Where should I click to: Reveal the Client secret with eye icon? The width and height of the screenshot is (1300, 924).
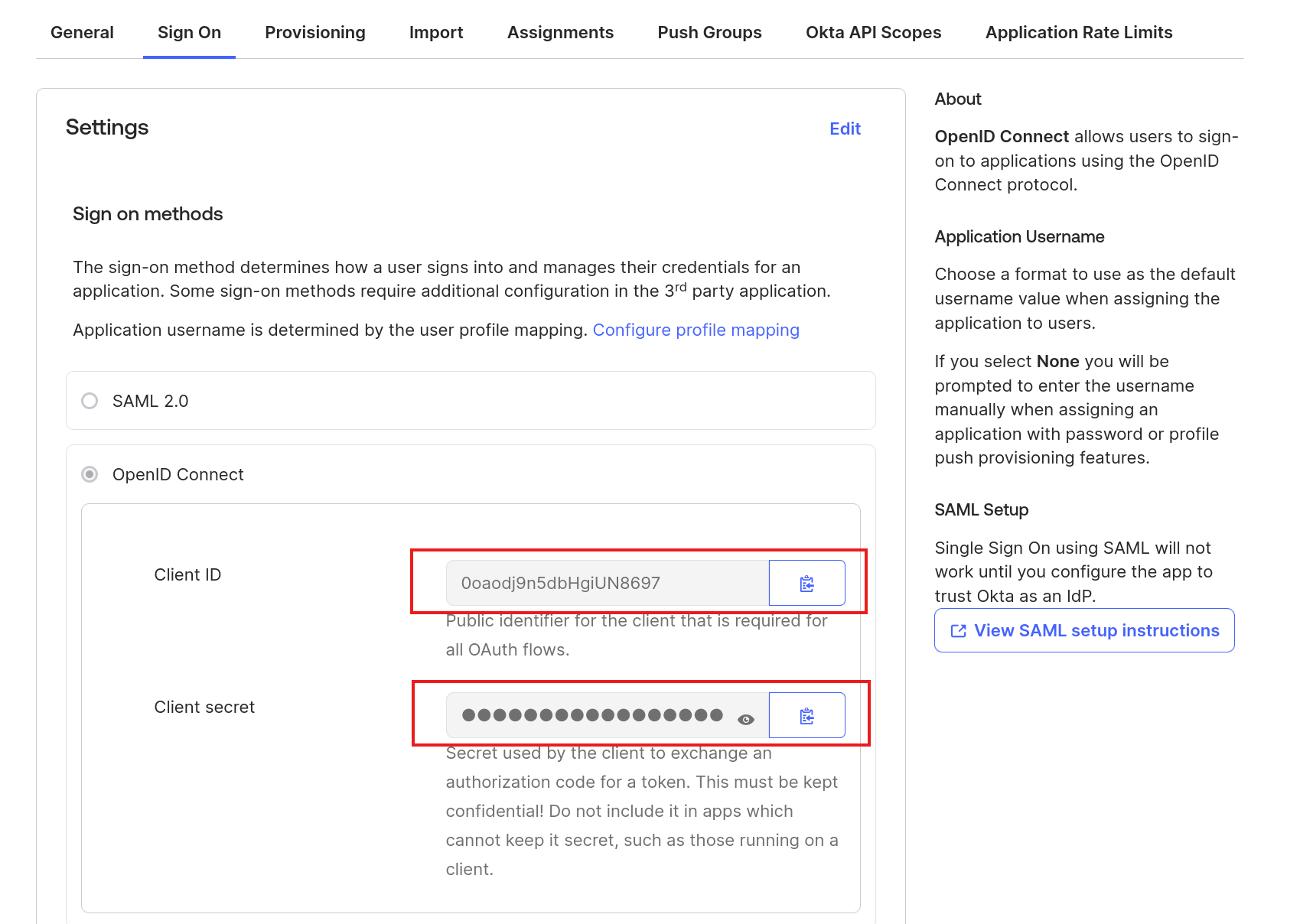[745, 719]
